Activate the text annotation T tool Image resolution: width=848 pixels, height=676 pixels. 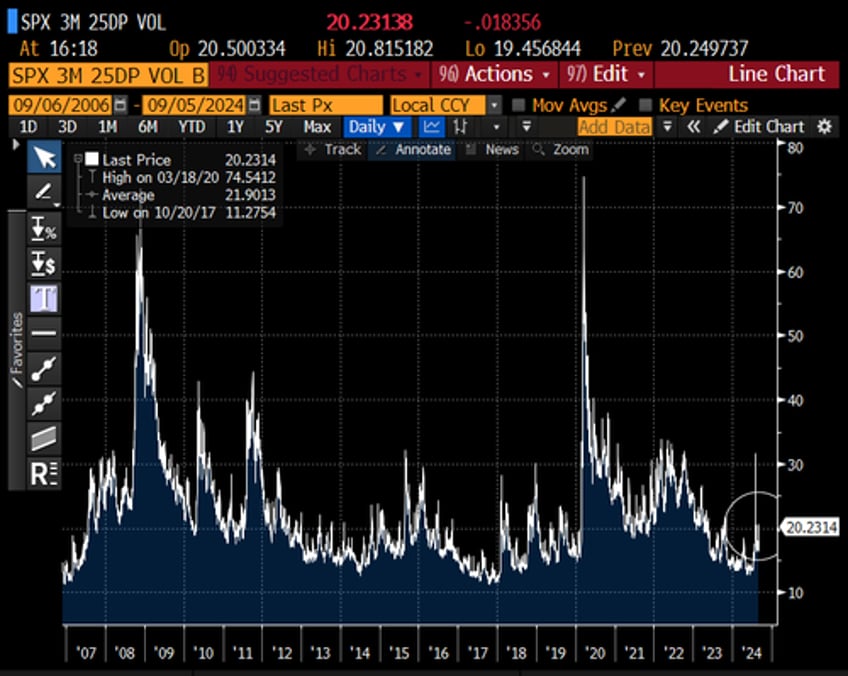[44, 299]
